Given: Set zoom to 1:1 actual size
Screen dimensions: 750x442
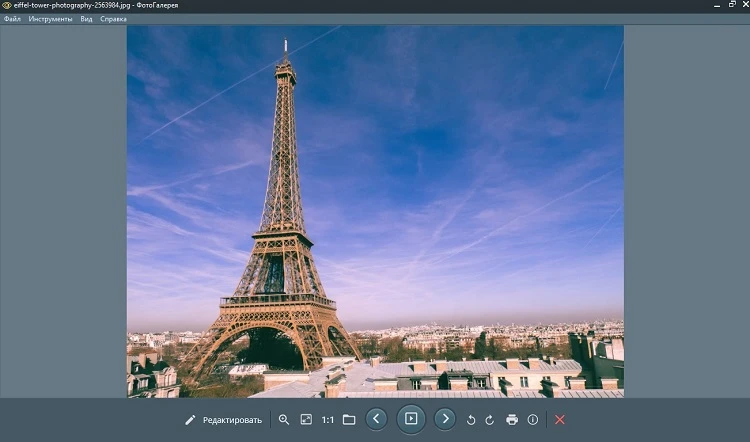Looking at the screenshot, I should coord(328,420).
